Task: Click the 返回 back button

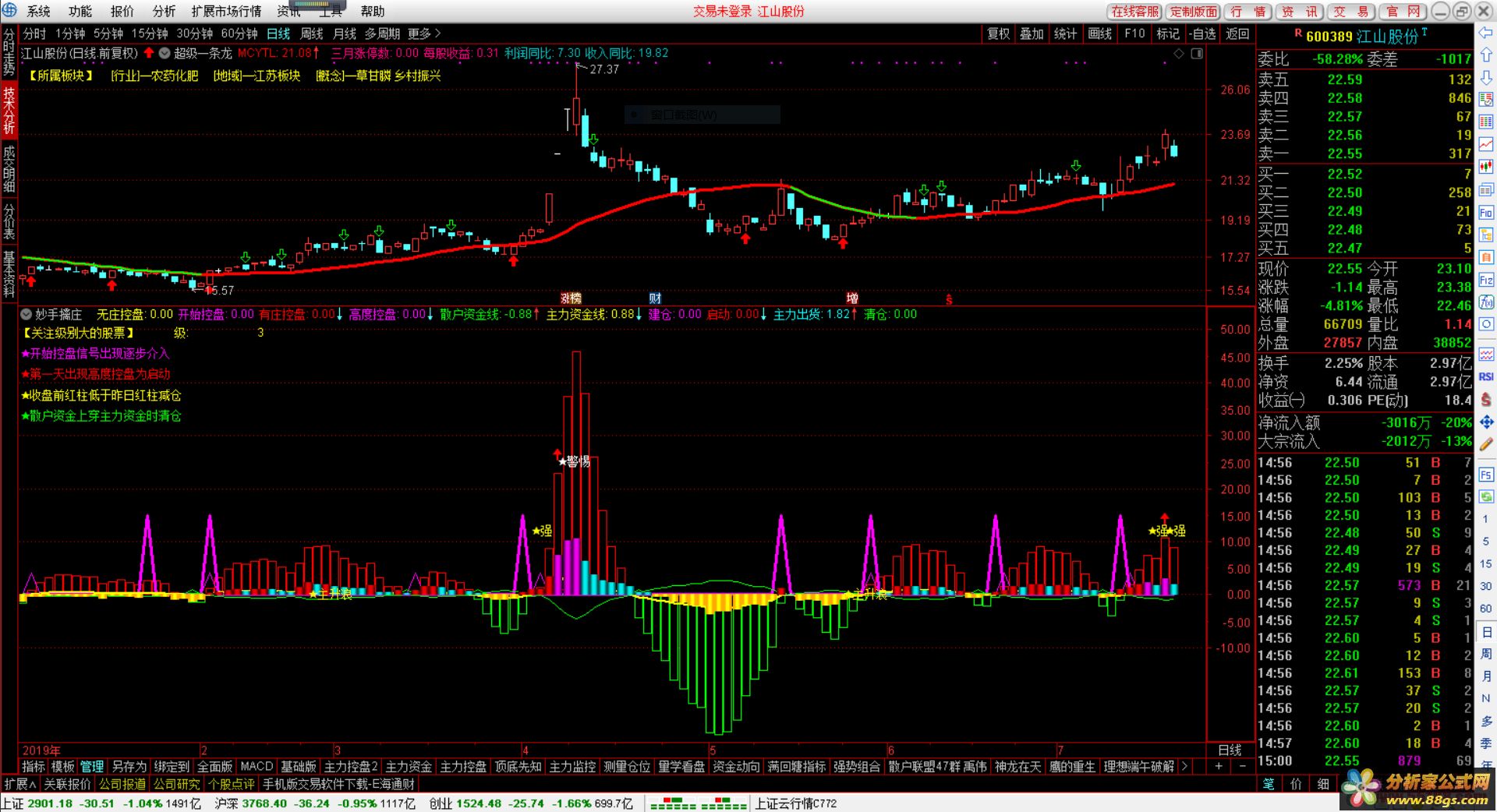Action: (1237, 34)
